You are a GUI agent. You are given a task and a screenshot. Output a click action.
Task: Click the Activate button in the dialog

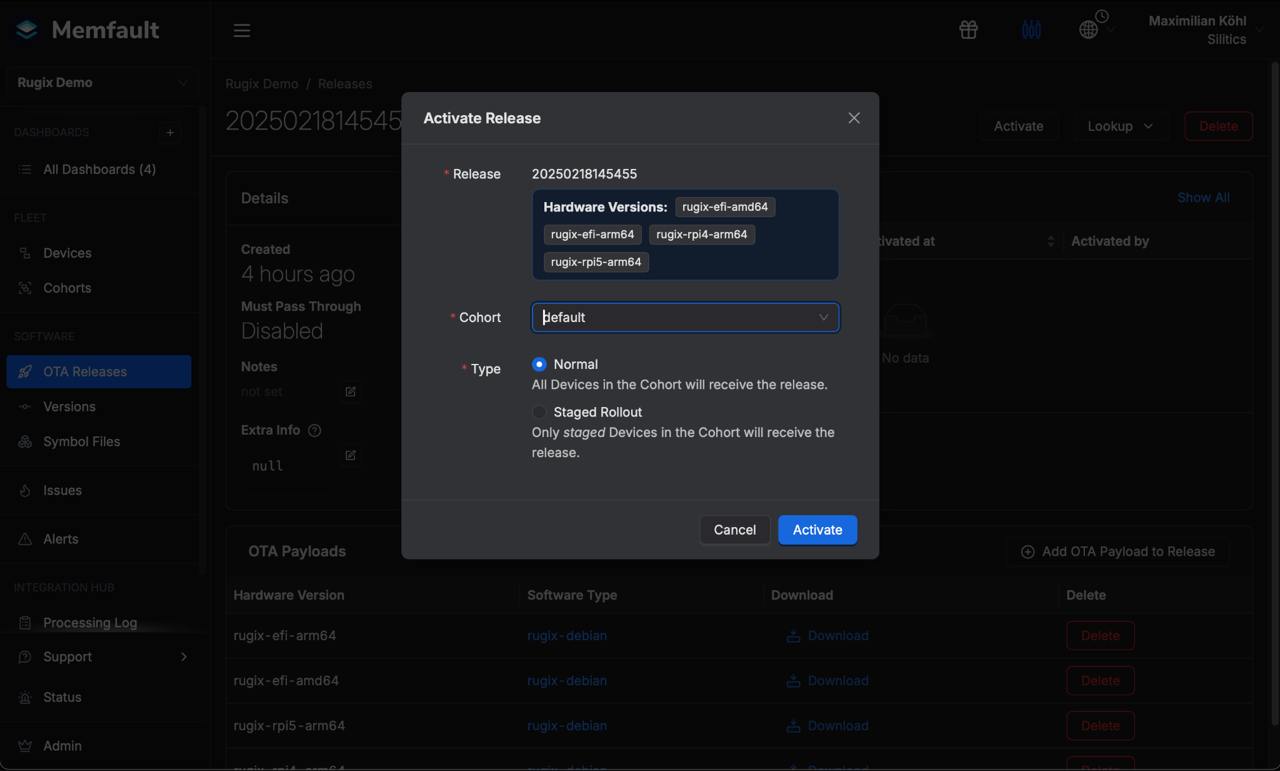pos(817,529)
